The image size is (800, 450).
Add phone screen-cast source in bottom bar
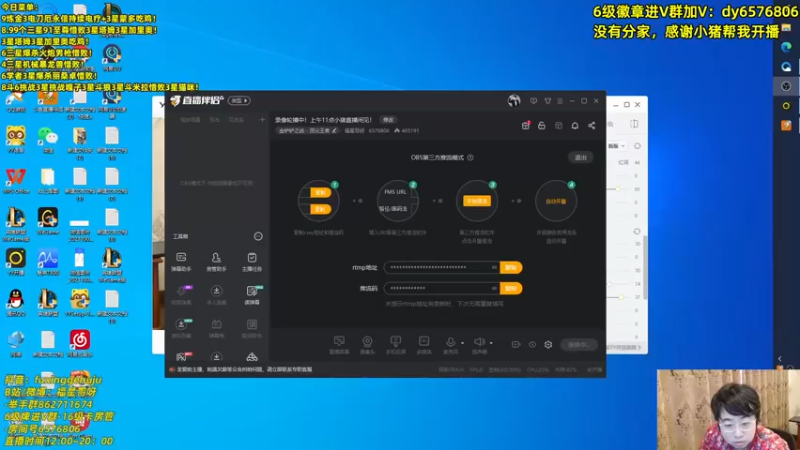tap(395, 344)
